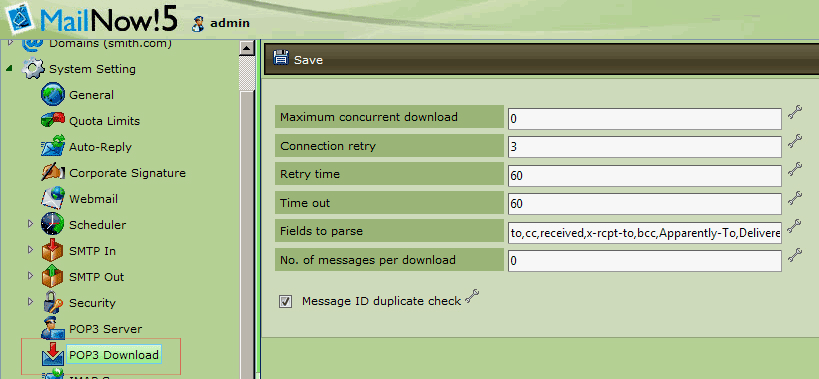This screenshot has height=379, width=819.
Task: Open the Quota Limits icon
Action: click(53, 120)
